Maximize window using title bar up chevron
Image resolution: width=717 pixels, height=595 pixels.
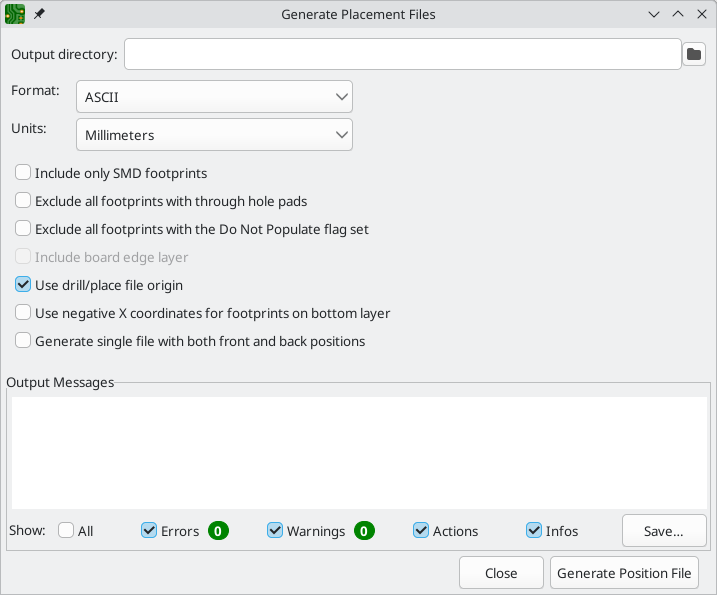(678, 14)
